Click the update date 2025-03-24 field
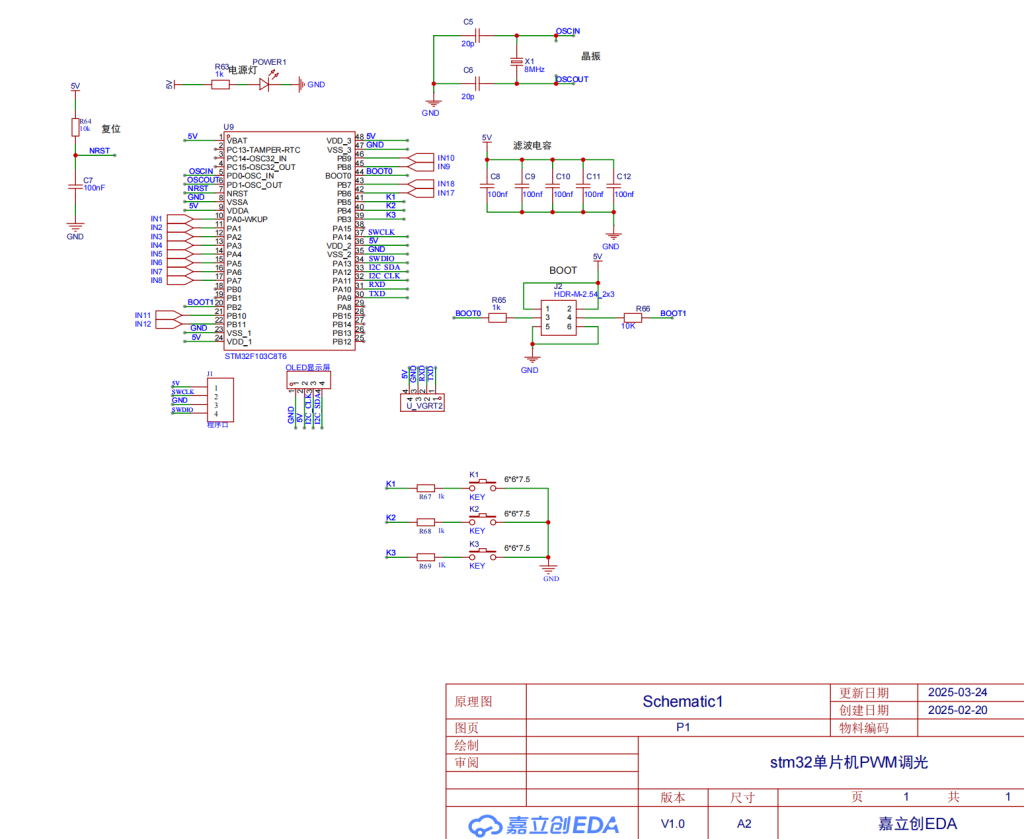Image resolution: width=1024 pixels, height=839 pixels. (958, 691)
